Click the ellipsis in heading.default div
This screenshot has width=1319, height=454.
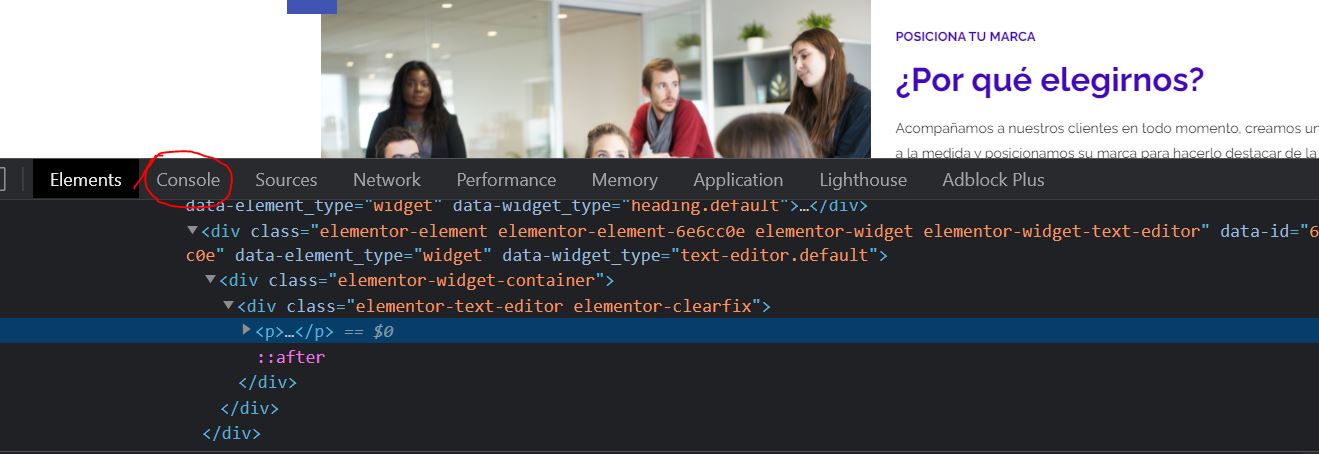tap(803, 206)
